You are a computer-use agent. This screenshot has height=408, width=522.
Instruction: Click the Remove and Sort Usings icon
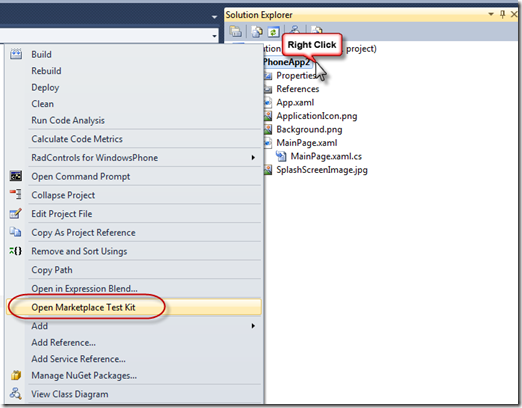16,251
